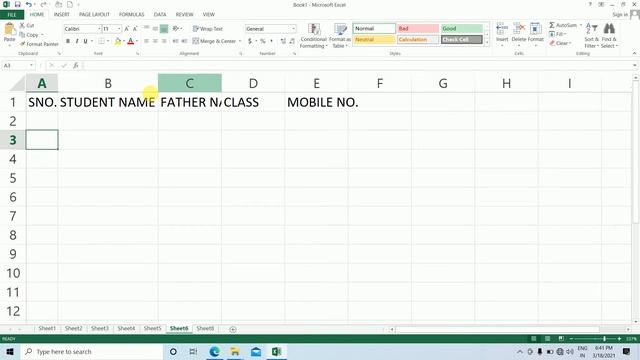
Task: Click the Increase Indent icon
Action: pos(184,41)
